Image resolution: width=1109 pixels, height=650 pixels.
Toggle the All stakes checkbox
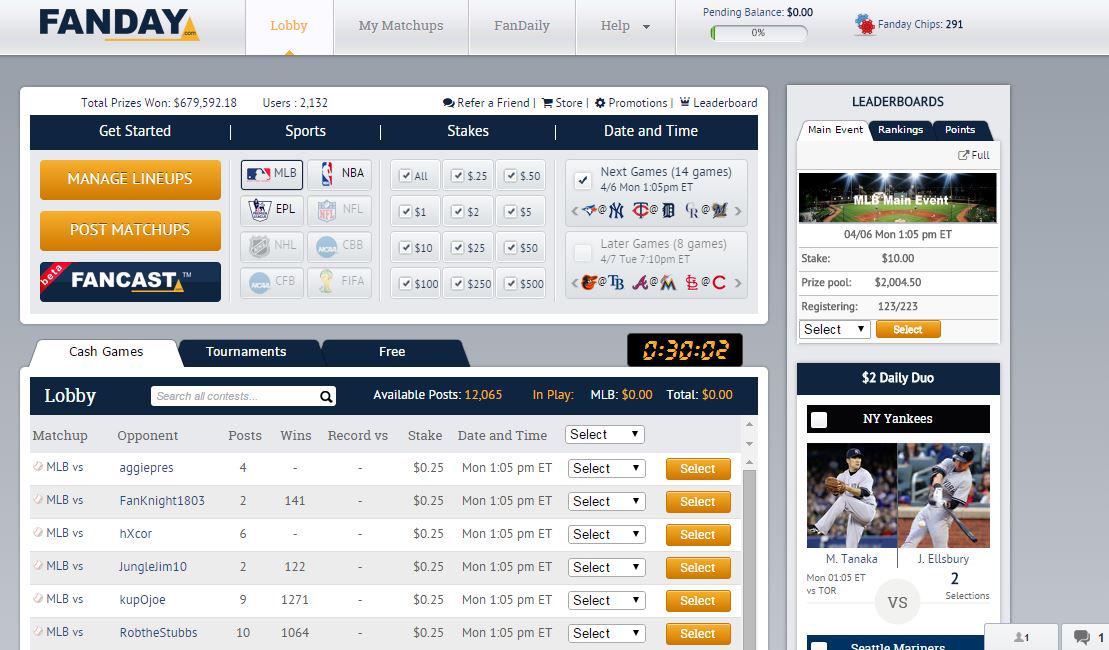click(405, 175)
